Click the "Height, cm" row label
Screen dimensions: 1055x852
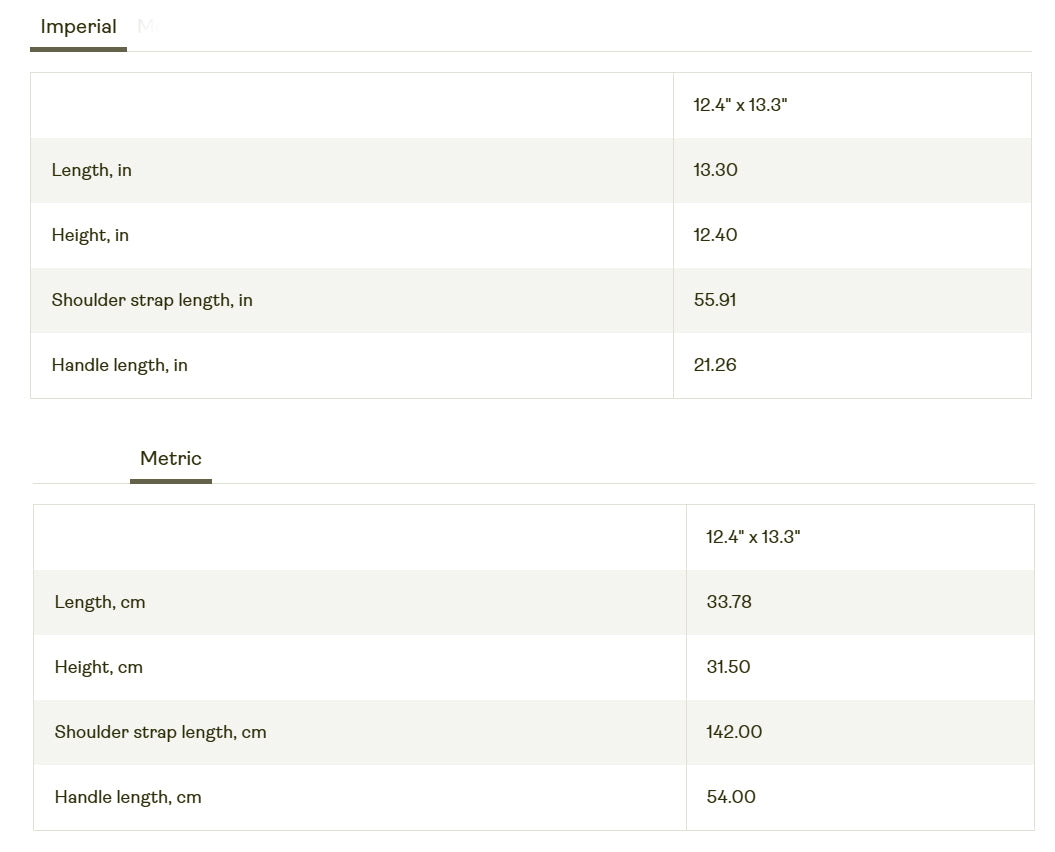99,667
